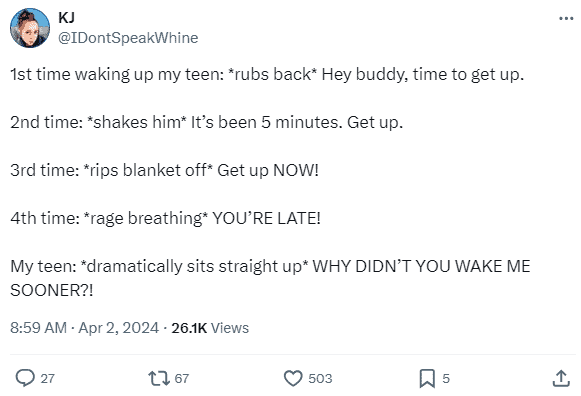Click the '4th time: rage breathing' line
Viewport: 581px width, 396px height.
pos(165,218)
